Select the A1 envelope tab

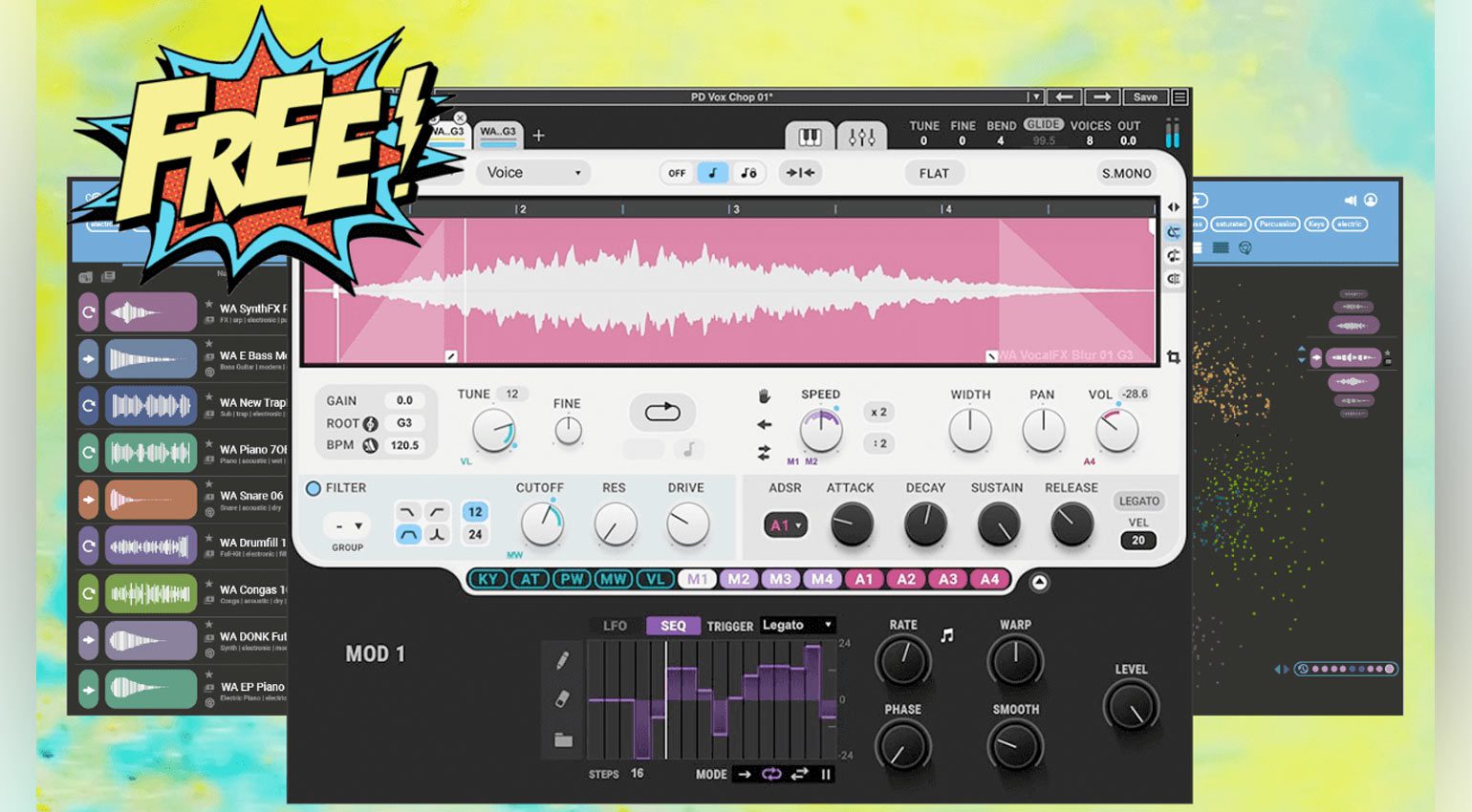click(864, 579)
